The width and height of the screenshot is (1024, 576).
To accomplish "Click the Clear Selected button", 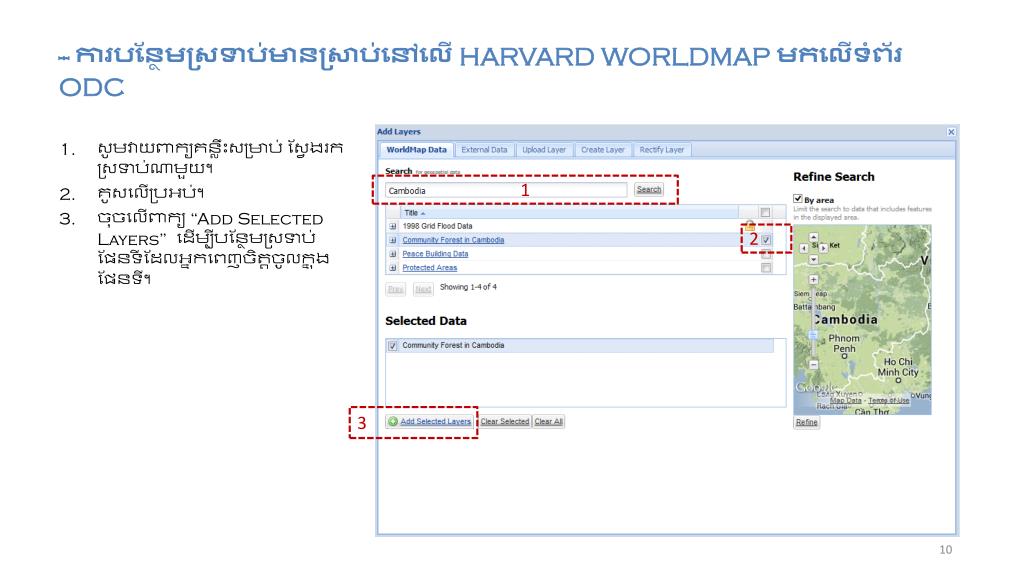I will pos(504,421).
